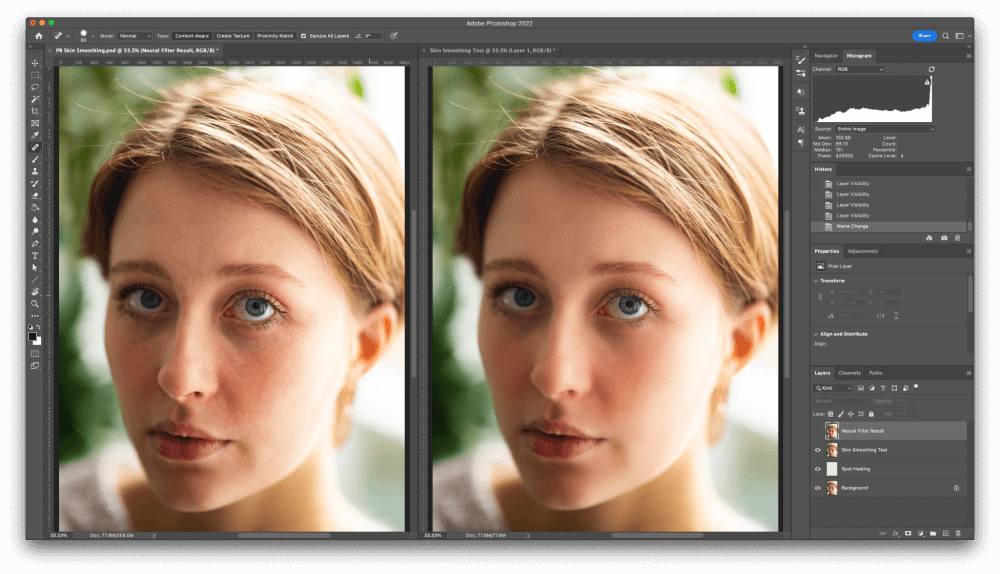Toggle the Sample All Layers checkbox
Viewport: 1000px width, 574px height.
pyautogui.click(x=304, y=36)
